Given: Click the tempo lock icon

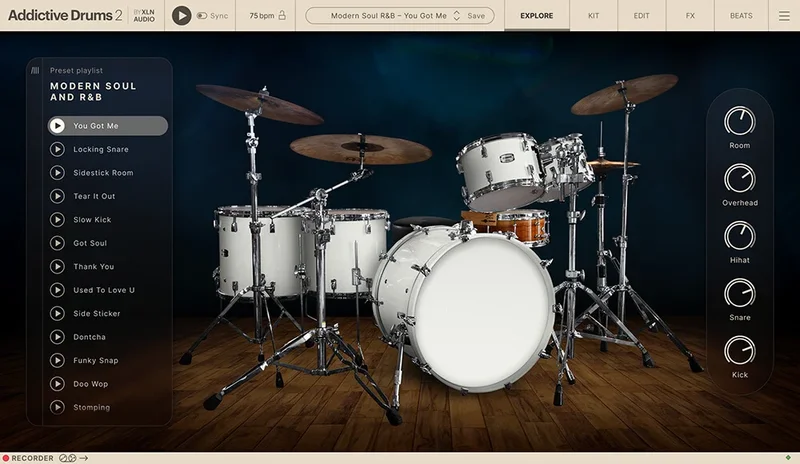Looking at the screenshot, I should [282, 15].
